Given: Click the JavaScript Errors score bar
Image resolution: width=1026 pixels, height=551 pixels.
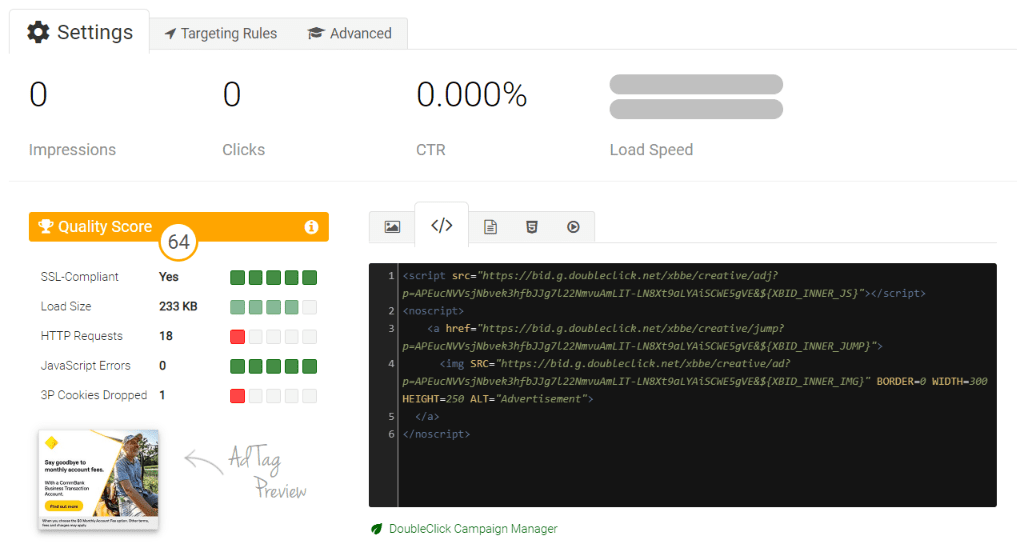Looking at the screenshot, I should point(274,366).
